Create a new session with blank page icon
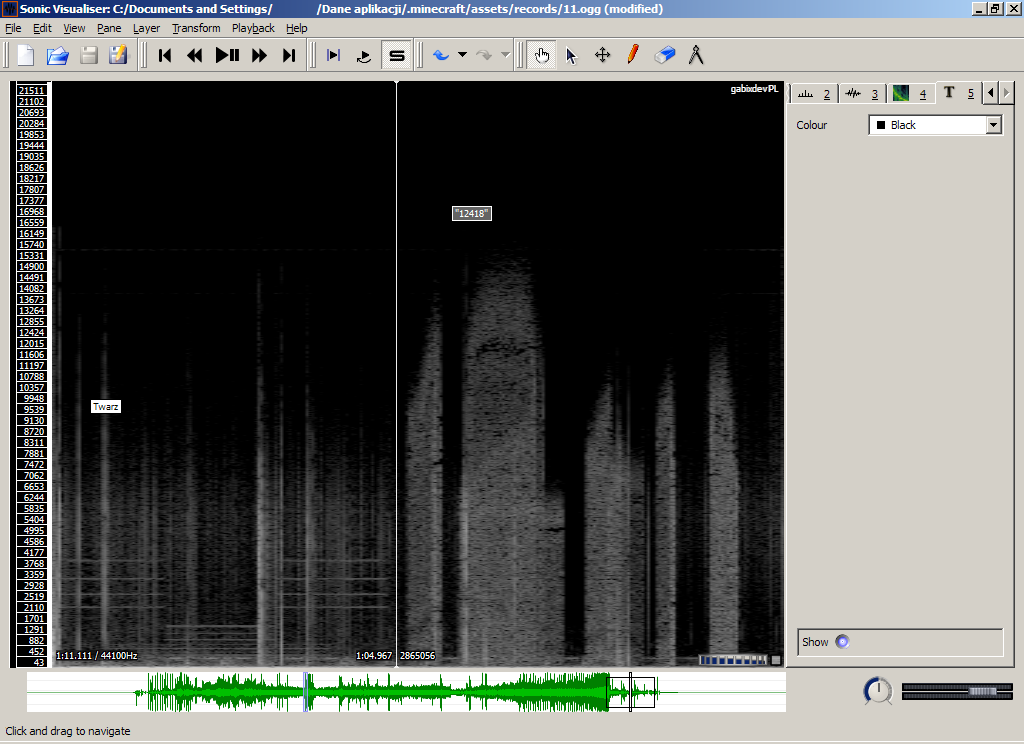 click(x=26, y=55)
